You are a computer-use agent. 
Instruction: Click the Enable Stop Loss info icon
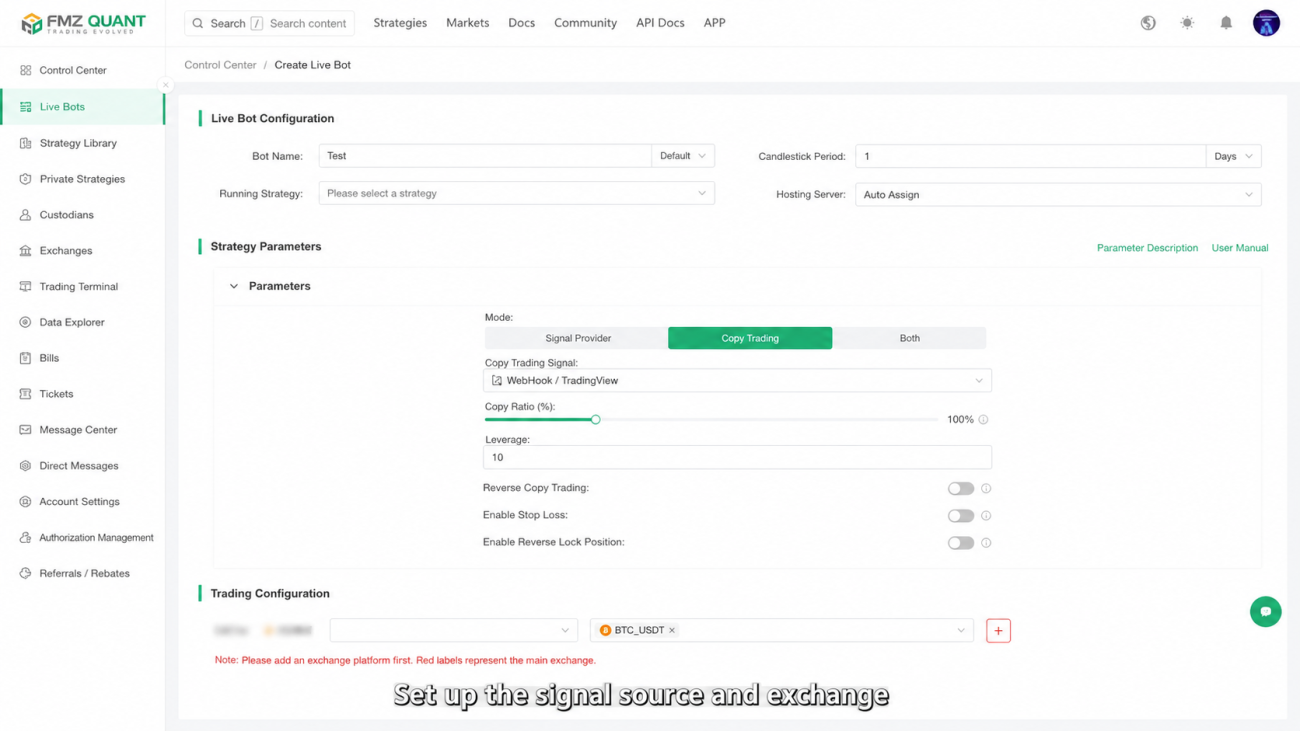click(986, 516)
